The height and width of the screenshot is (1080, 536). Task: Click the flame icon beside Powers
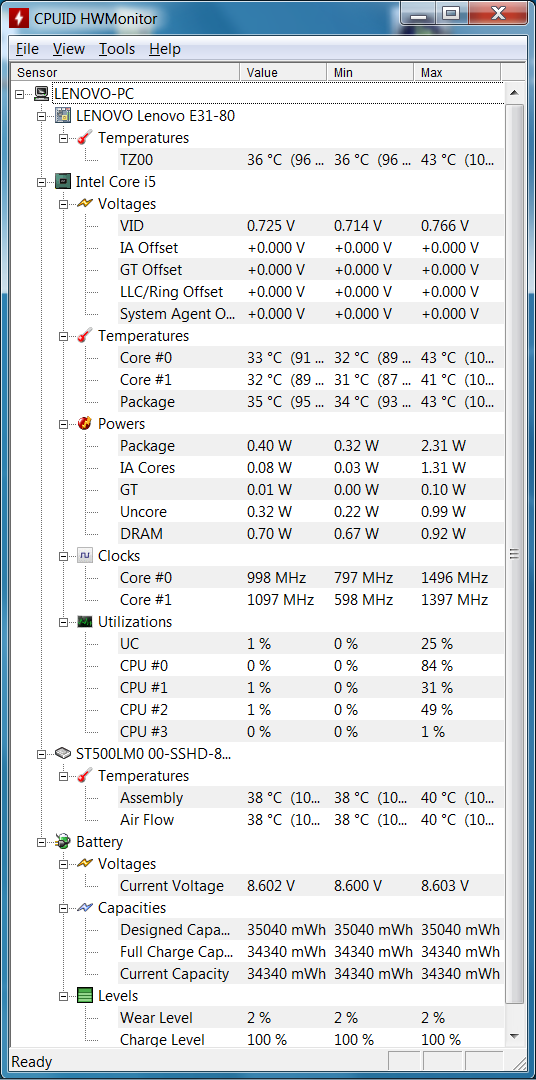click(x=85, y=424)
